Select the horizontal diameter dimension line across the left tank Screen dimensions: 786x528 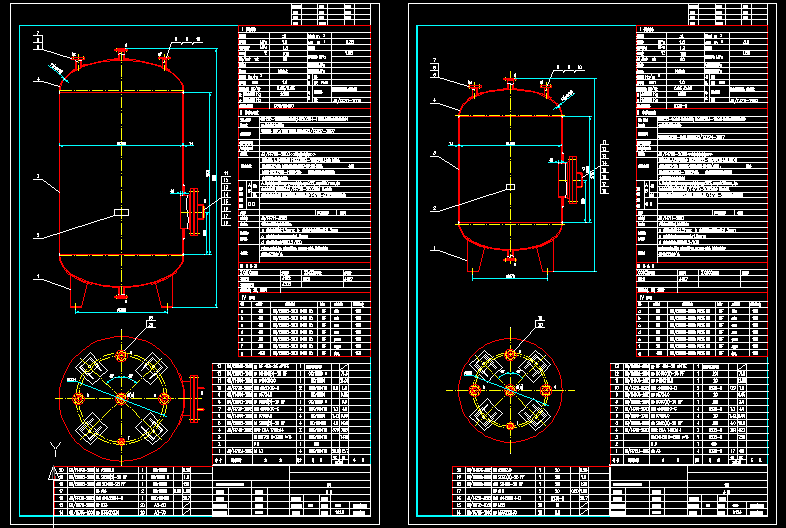pyautogui.click(x=121, y=147)
